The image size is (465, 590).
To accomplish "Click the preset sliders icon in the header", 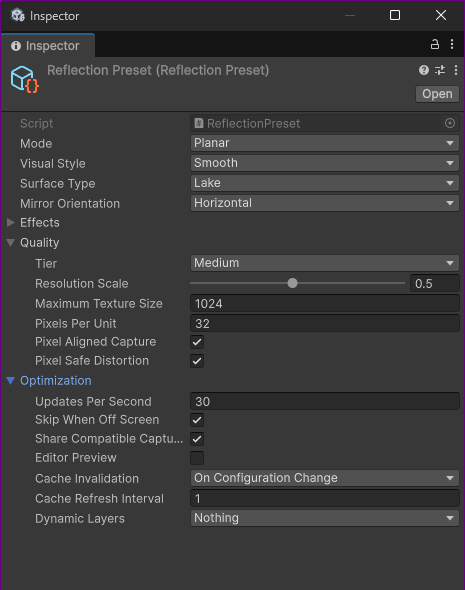I will point(440,70).
